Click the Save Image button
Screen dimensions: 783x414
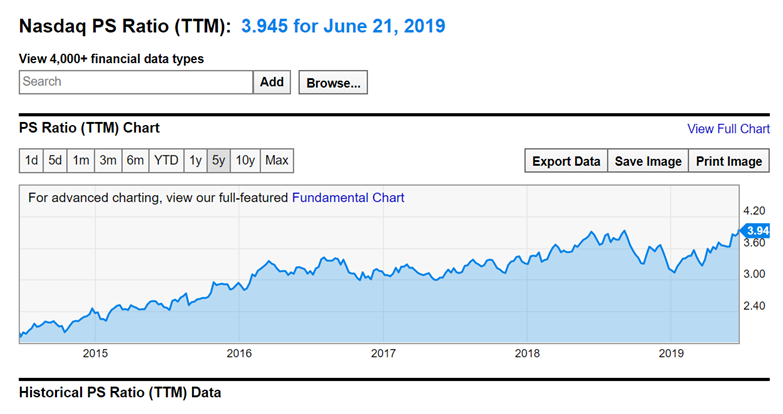click(x=648, y=161)
